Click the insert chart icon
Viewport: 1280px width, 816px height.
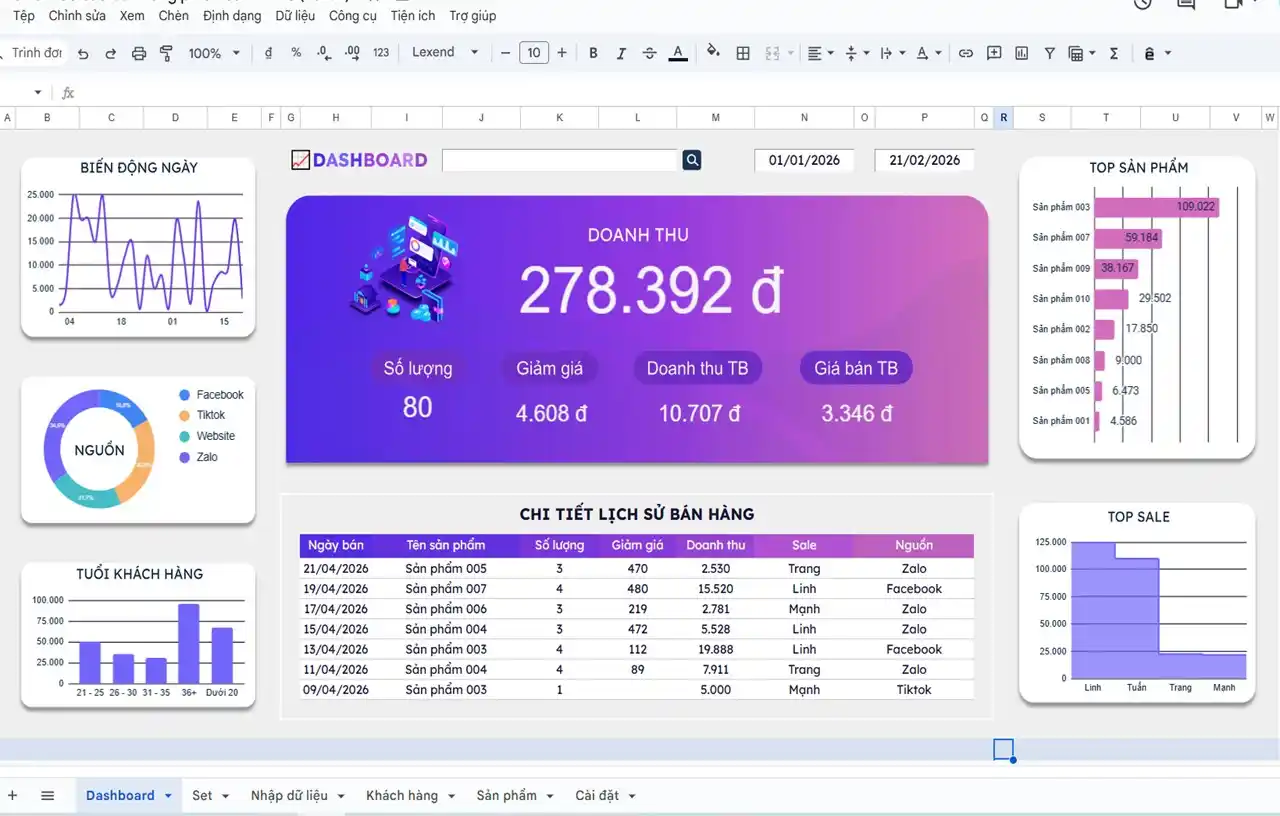pyautogui.click(x=1021, y=53)
